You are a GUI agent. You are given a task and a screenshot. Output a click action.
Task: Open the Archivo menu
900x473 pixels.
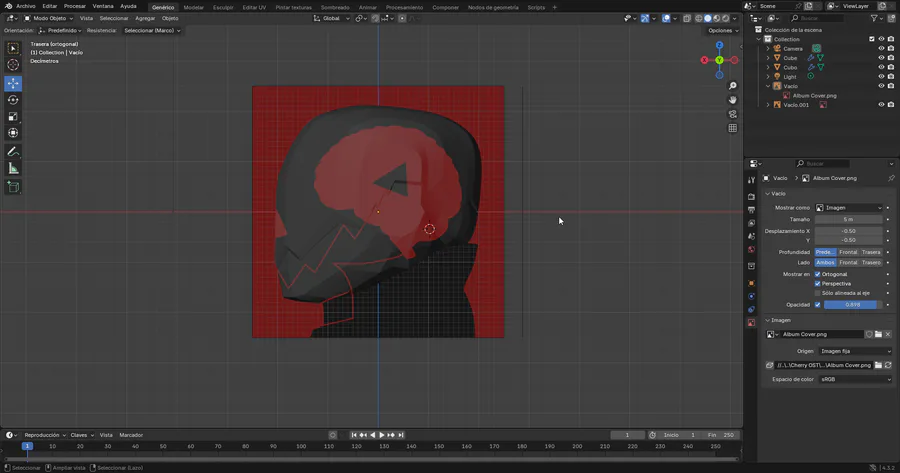click(26, 6)
